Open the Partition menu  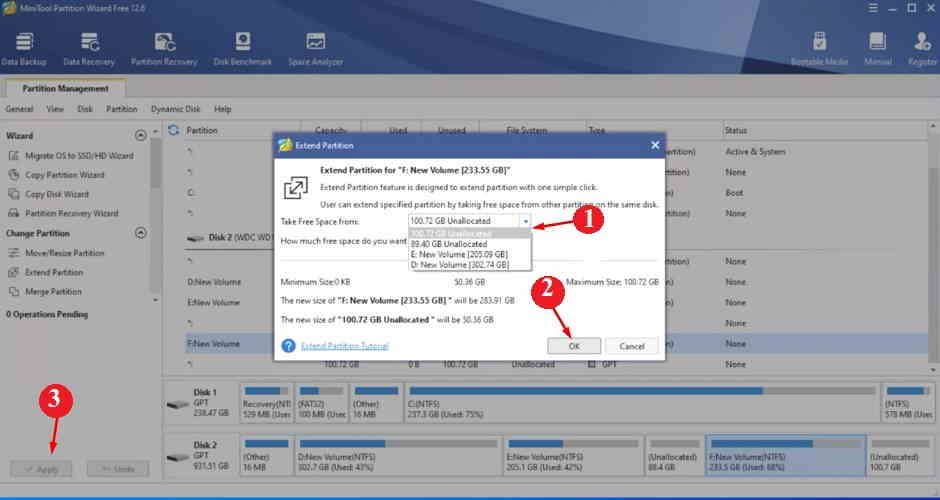click(122, 109)
